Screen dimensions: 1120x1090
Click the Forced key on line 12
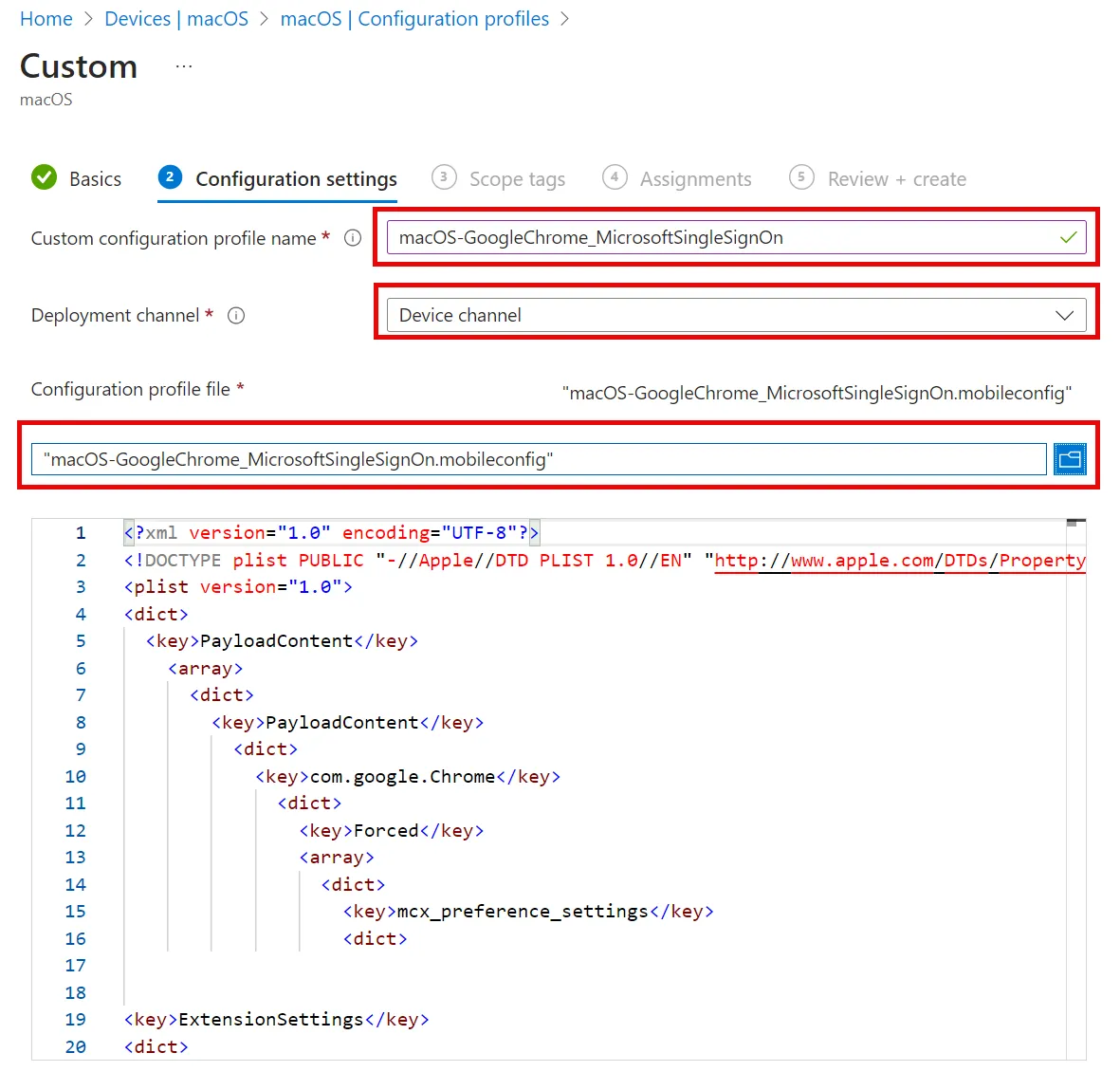tap(392, 831)
